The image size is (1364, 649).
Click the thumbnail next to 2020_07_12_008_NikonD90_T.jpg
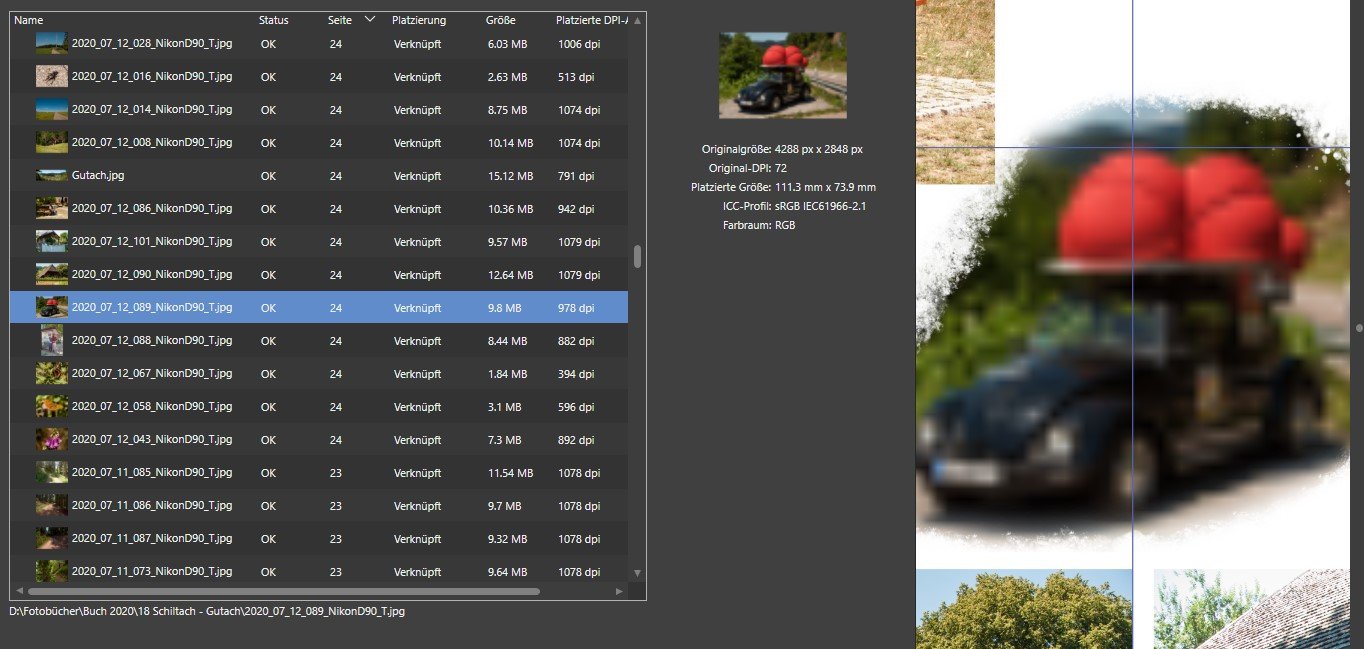pos(52,142)
